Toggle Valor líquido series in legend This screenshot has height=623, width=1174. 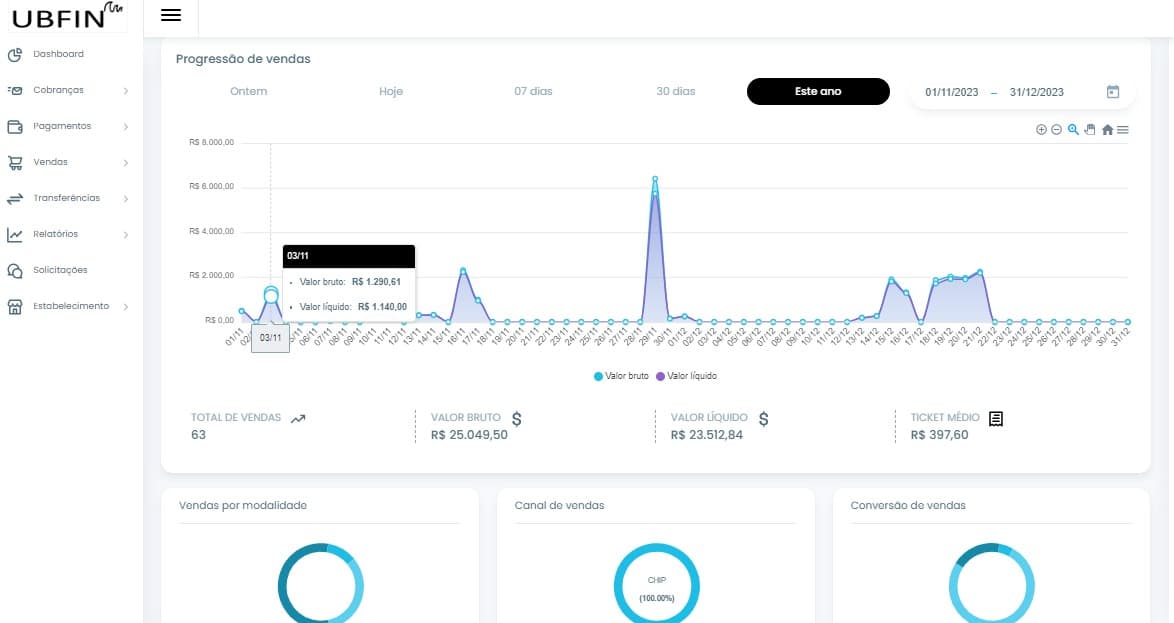point(690,376)
